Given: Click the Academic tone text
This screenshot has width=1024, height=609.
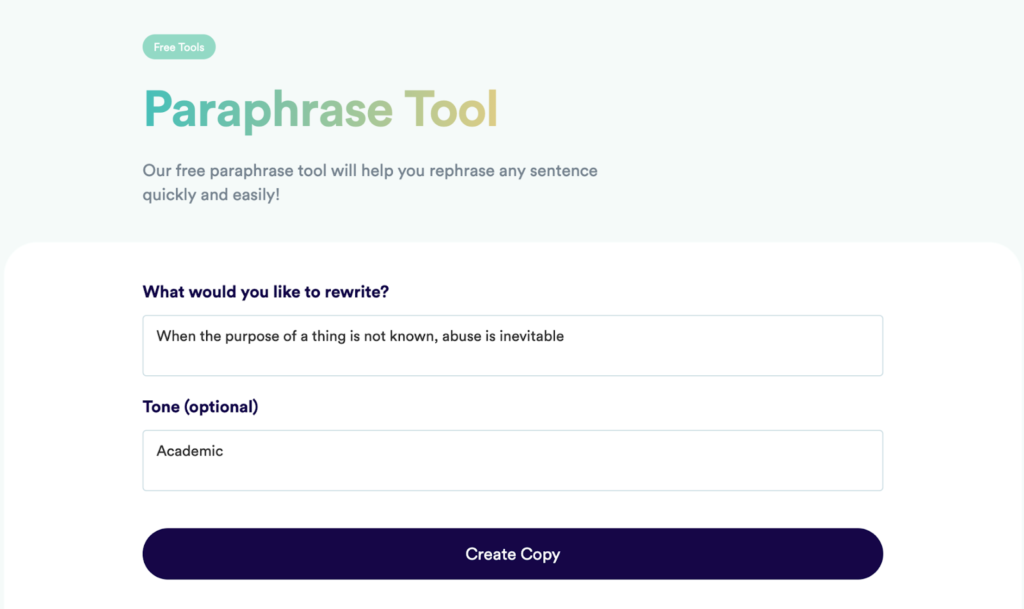Looking at the screenshot, I should [x=189, y=451].
